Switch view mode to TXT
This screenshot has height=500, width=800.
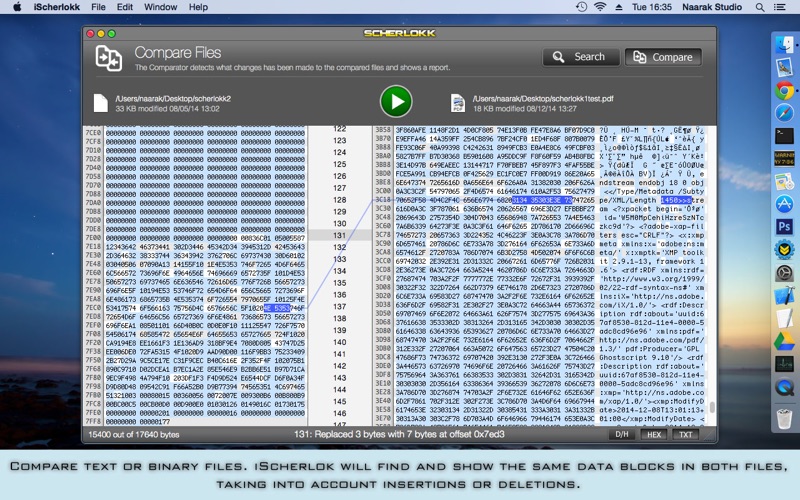[x=685, y=435]
